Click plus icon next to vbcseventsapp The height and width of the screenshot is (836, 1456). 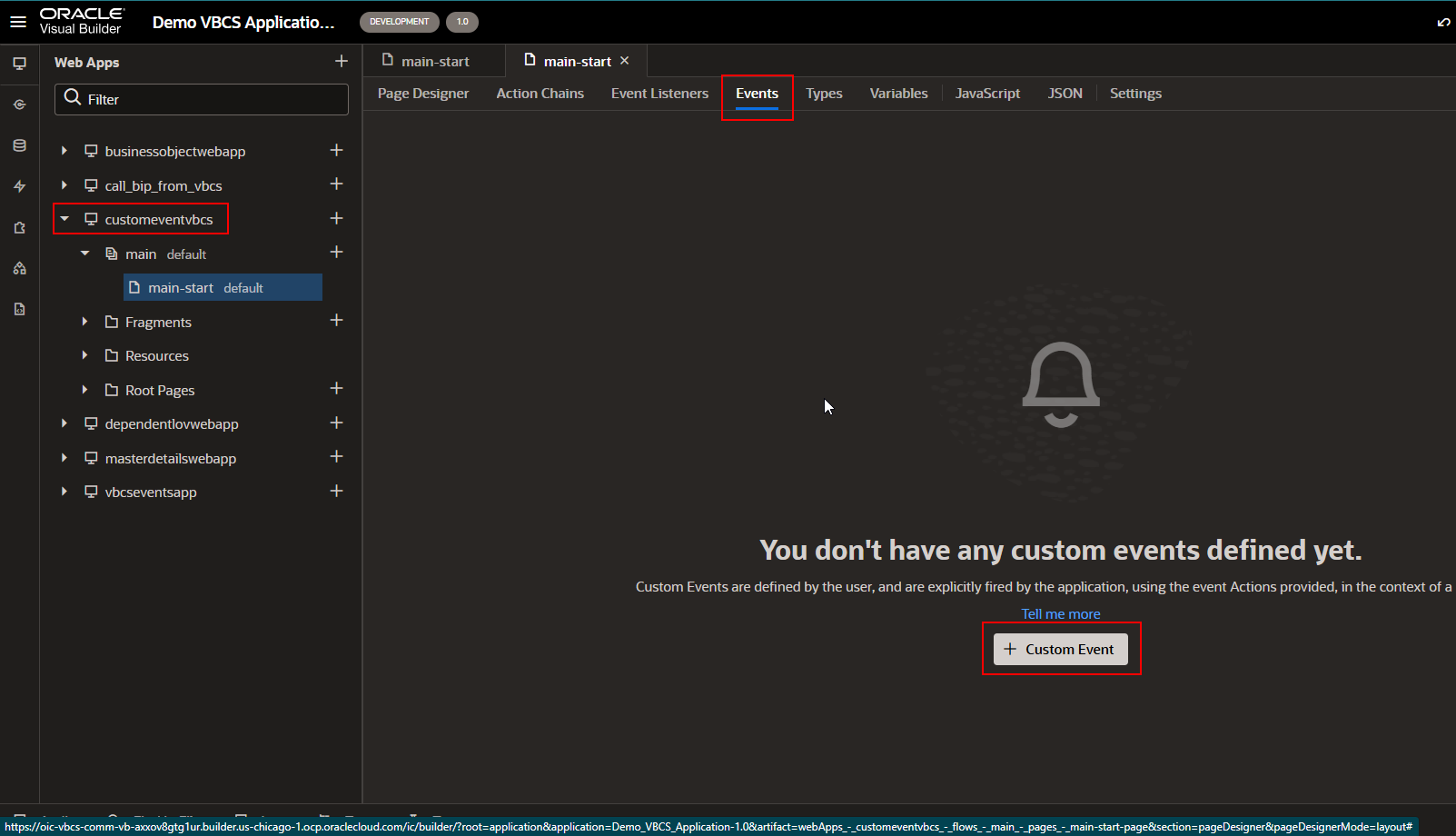[x=336, y=491]
